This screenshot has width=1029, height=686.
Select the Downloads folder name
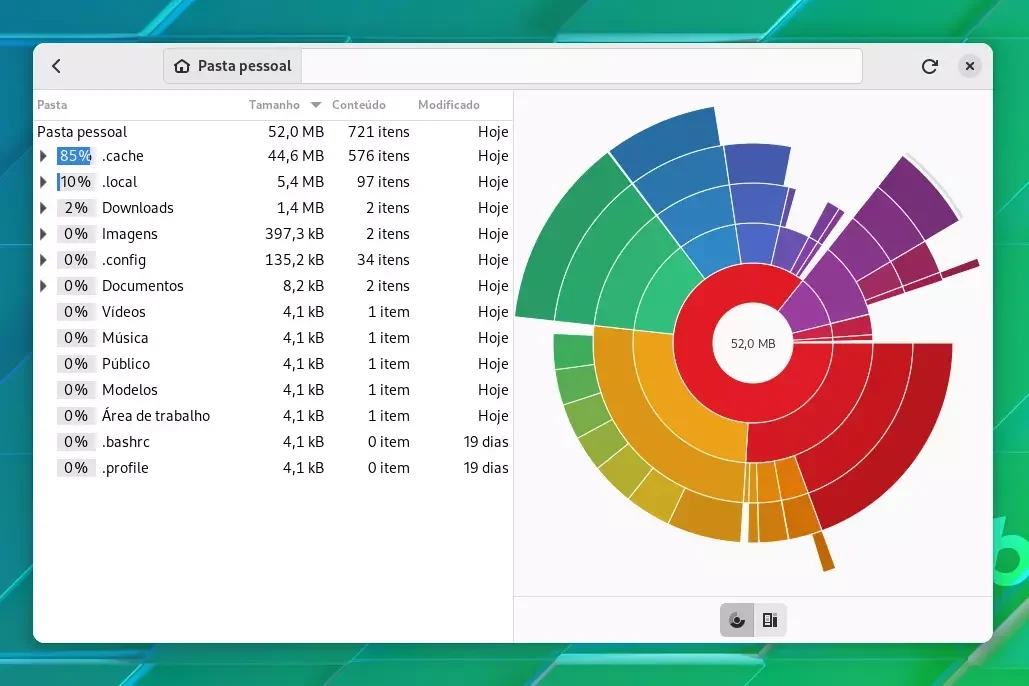coord(138,208)
